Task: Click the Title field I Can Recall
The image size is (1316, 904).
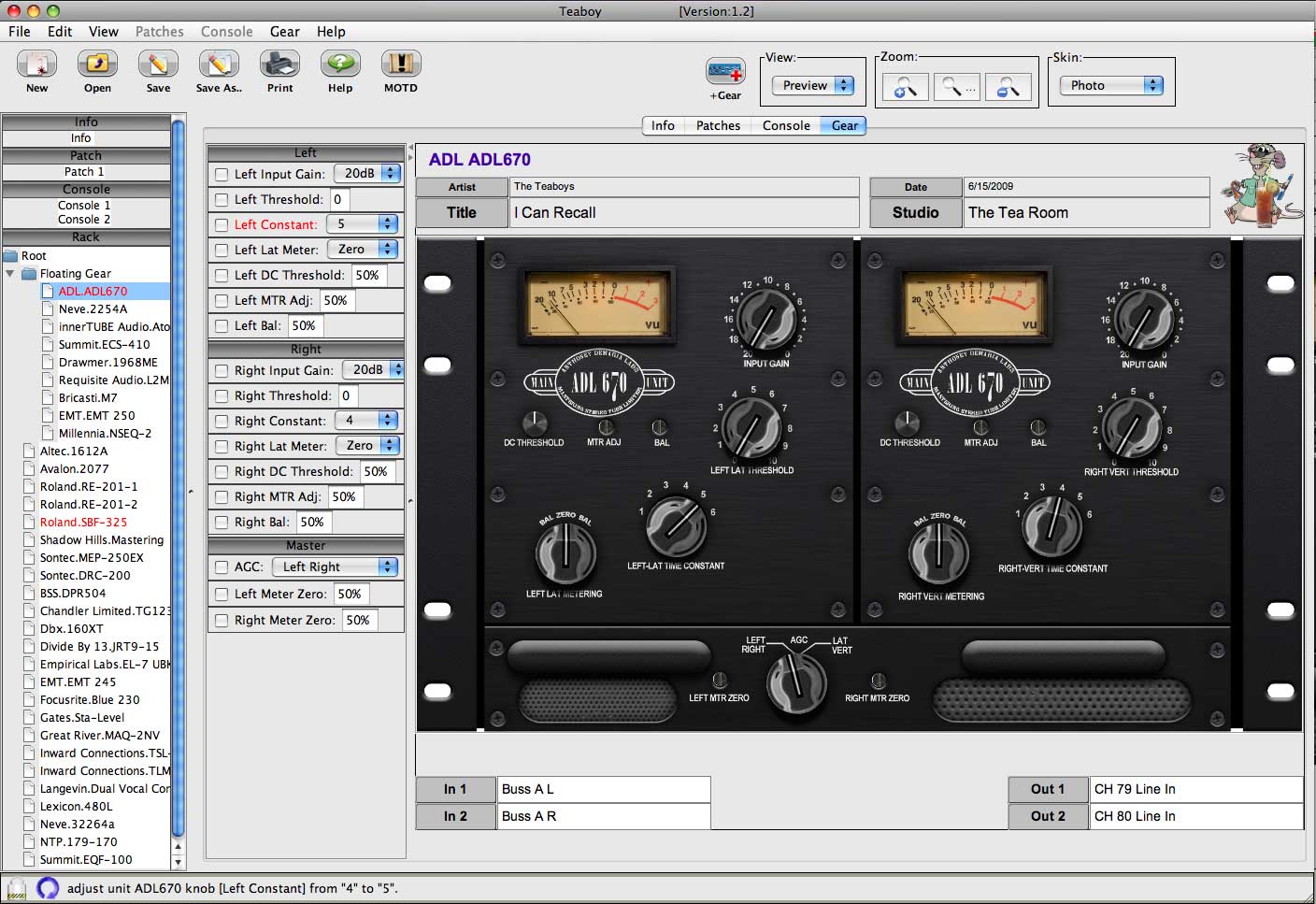Action: coord(685,212)
